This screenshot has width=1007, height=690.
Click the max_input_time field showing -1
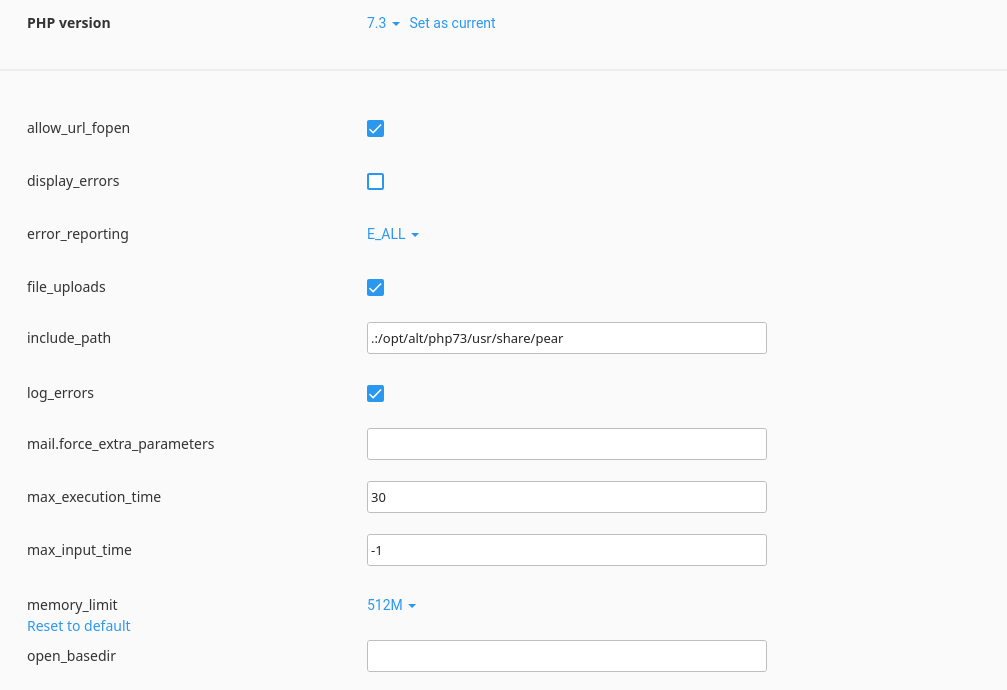[566, 550]
